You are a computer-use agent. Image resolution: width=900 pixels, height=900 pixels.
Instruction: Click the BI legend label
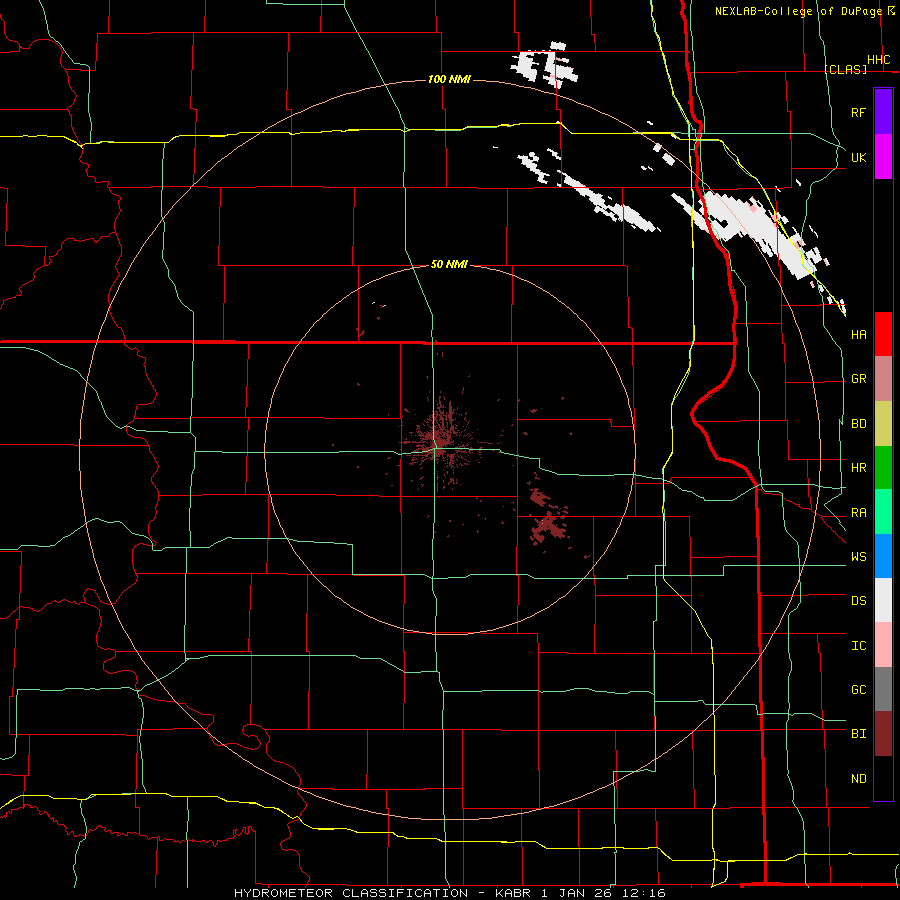click(859, 734)
